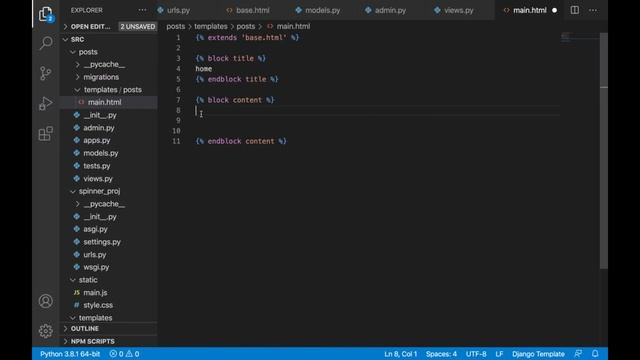
Task: Click the unsaved dot on main.html tab
Action: coord(554,10)
